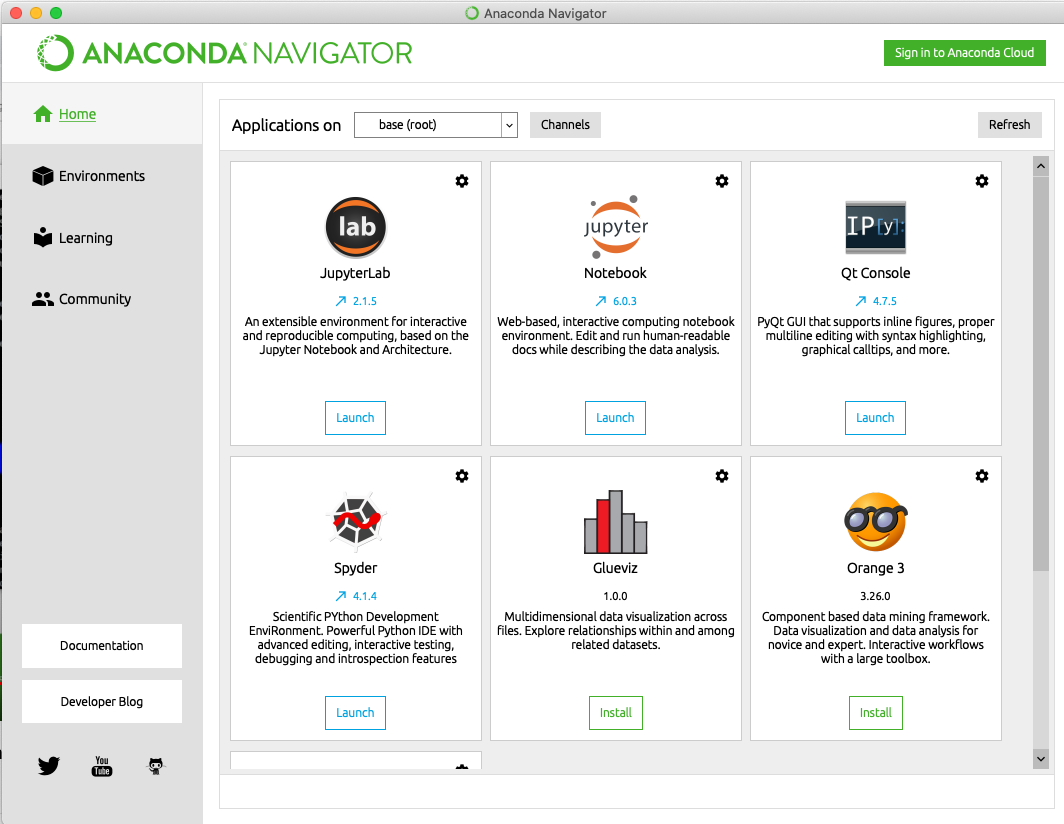
Task: Launch Spyder
Action: pos(356,713)
